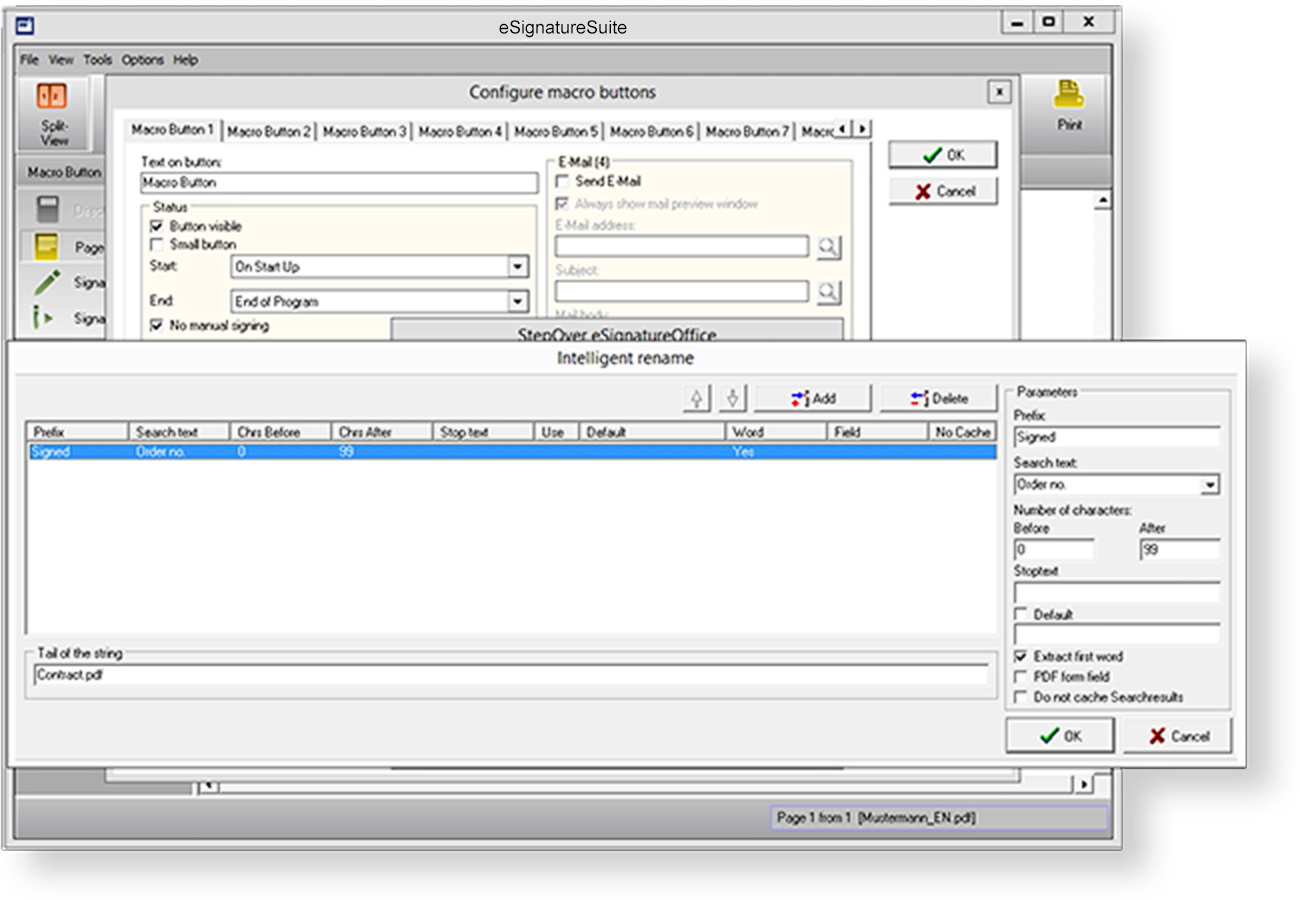
Task: Click the Before characters field
Action: coord(1054,549)
